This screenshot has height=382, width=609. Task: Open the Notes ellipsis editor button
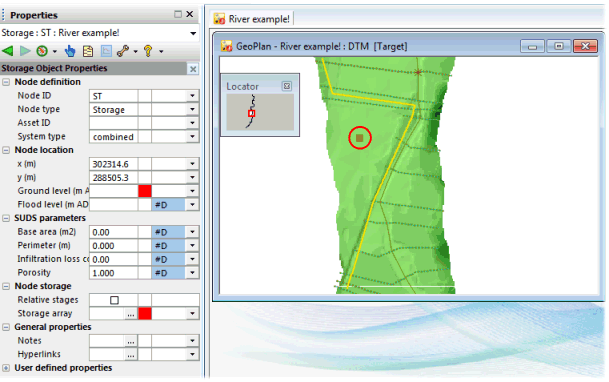131,341
